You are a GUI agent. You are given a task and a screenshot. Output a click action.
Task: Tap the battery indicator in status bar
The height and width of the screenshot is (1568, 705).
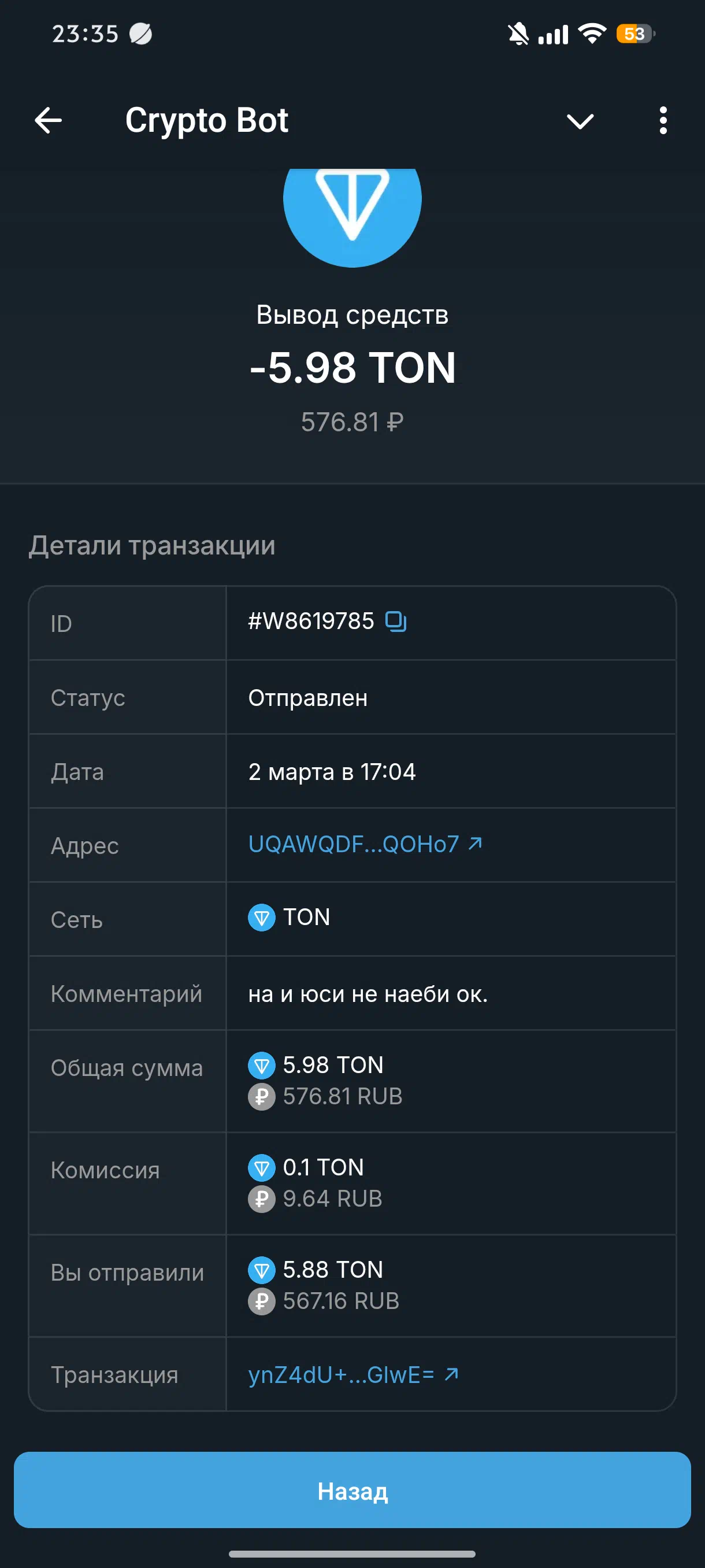[x=635, y=34]
